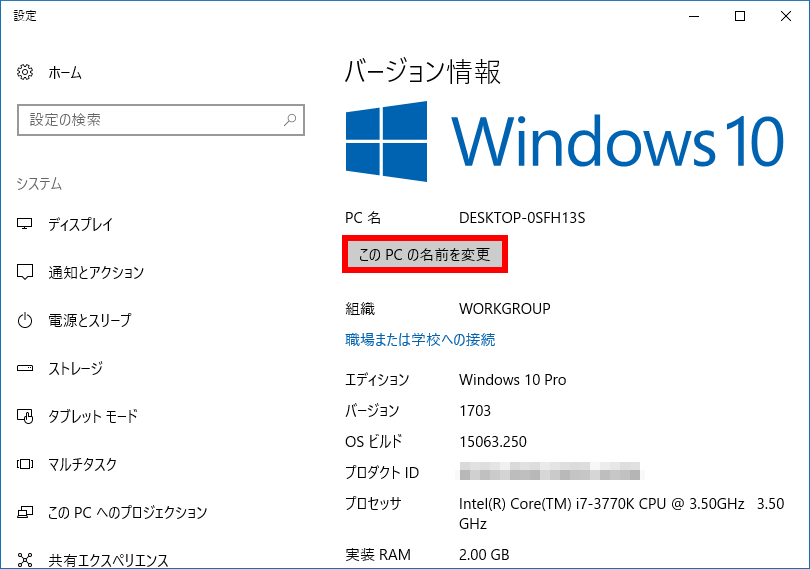Viewport: 810px width, 569px height.
Task: Click the Home gear icon
Action: [25, 72]
